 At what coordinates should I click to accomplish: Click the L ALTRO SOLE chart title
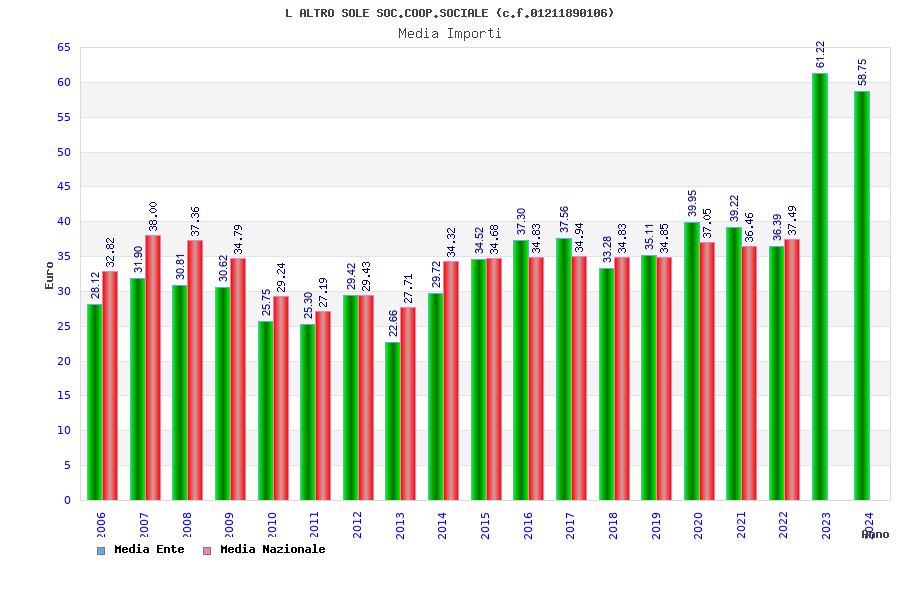click(x=449, y=13)
